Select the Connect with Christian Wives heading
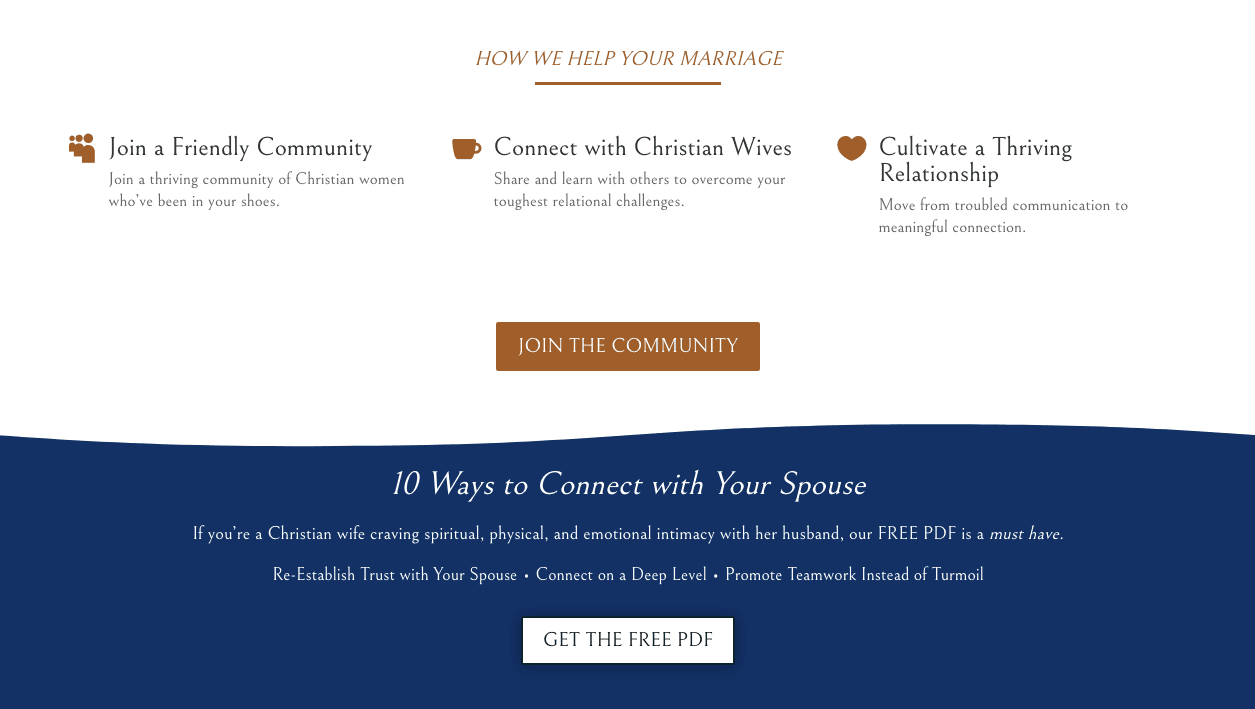Screen dimensions: 1255x709 pyautogui.click(x=643, y=148)
